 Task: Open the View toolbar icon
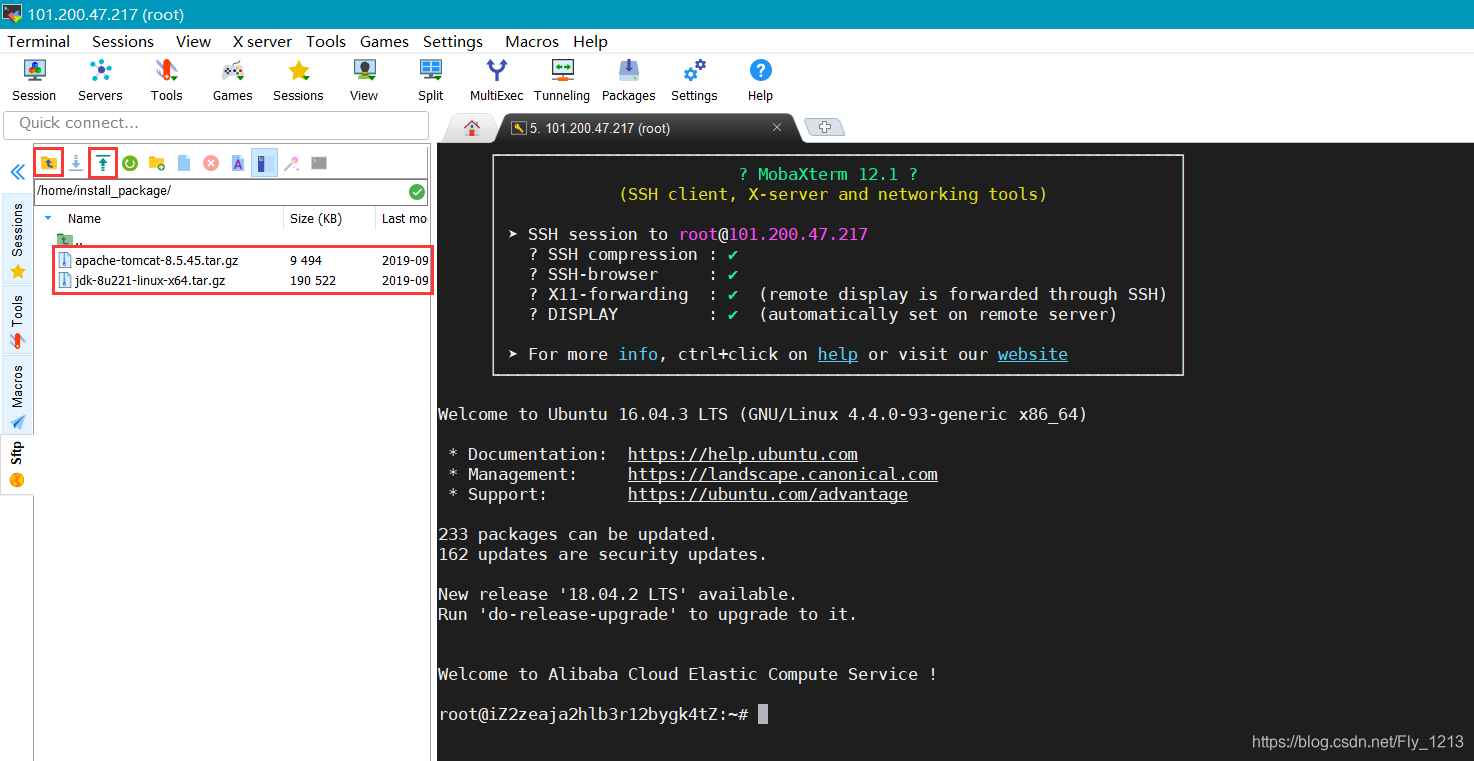(x=364, y=80)
